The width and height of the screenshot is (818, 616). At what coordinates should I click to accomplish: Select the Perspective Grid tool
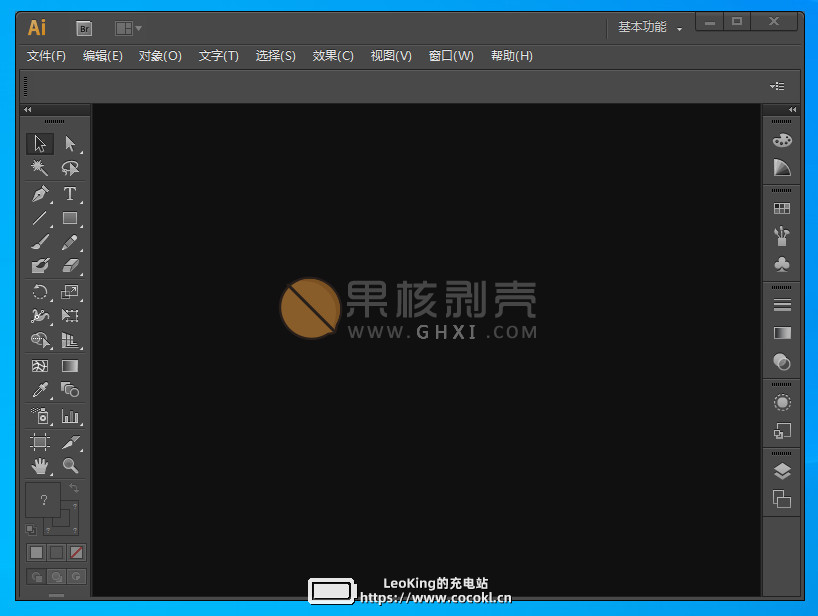click(x=70, y=340)
